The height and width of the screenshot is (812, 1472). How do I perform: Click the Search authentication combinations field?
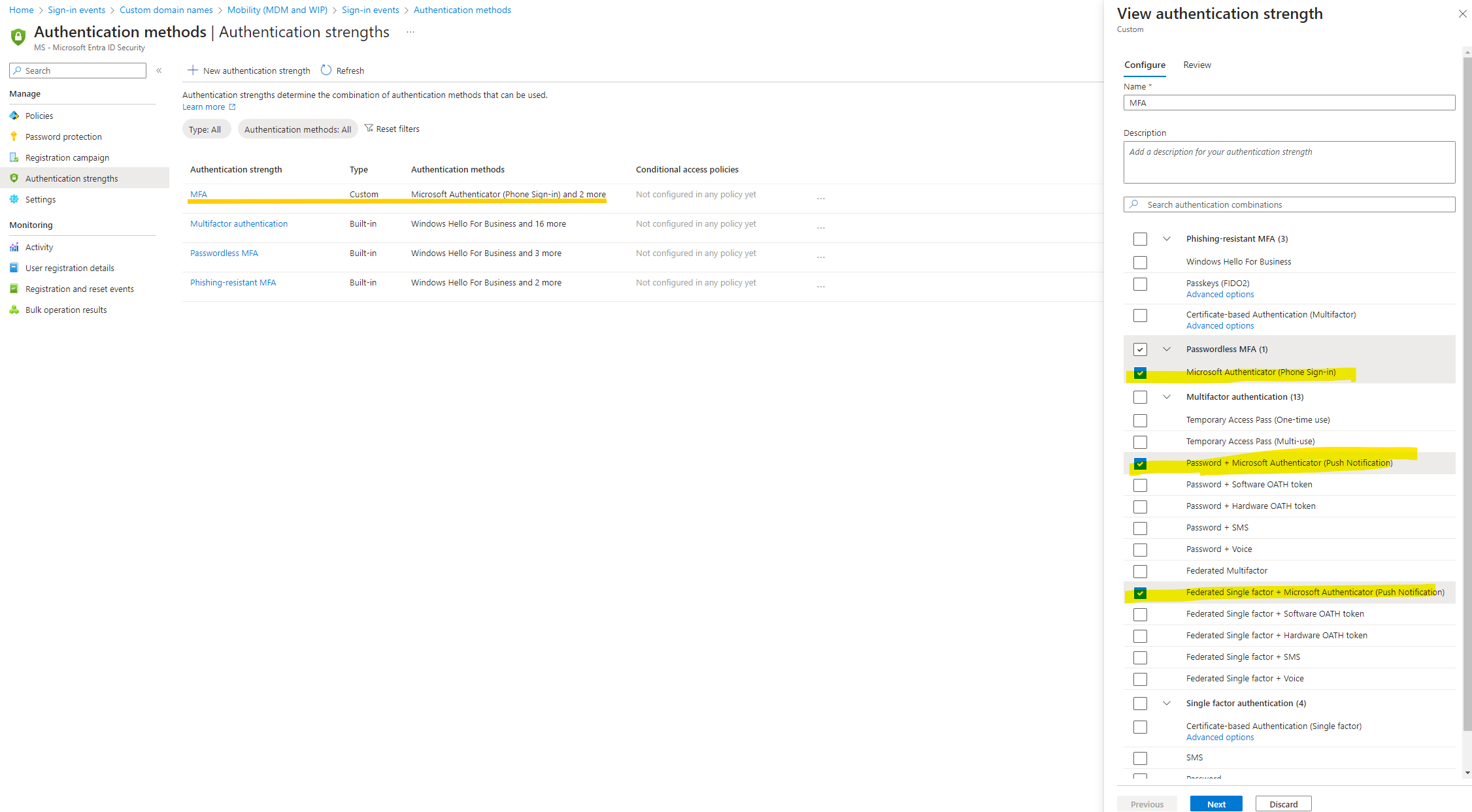click(1289, 204)
